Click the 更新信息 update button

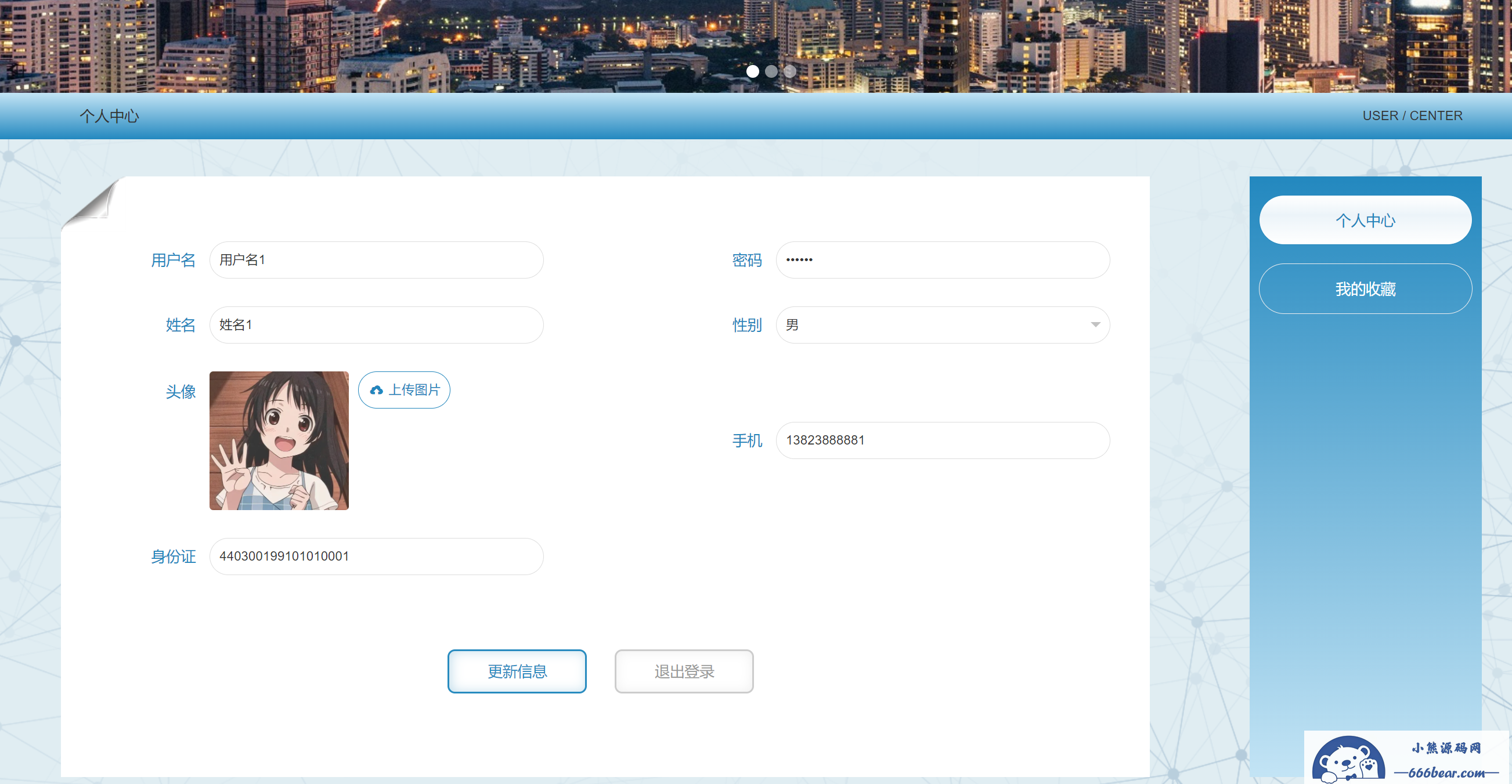(x=517, y=671)
